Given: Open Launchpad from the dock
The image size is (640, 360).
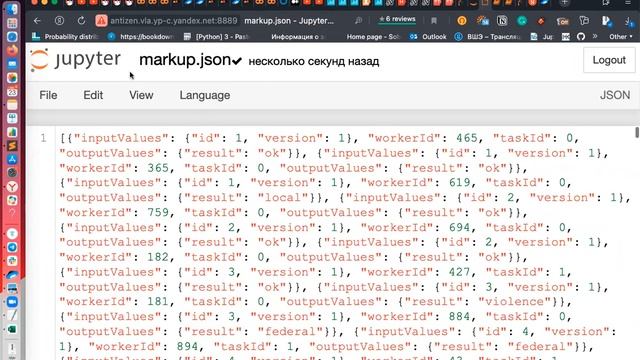Looking at the screenshot, I should (12, 23).
